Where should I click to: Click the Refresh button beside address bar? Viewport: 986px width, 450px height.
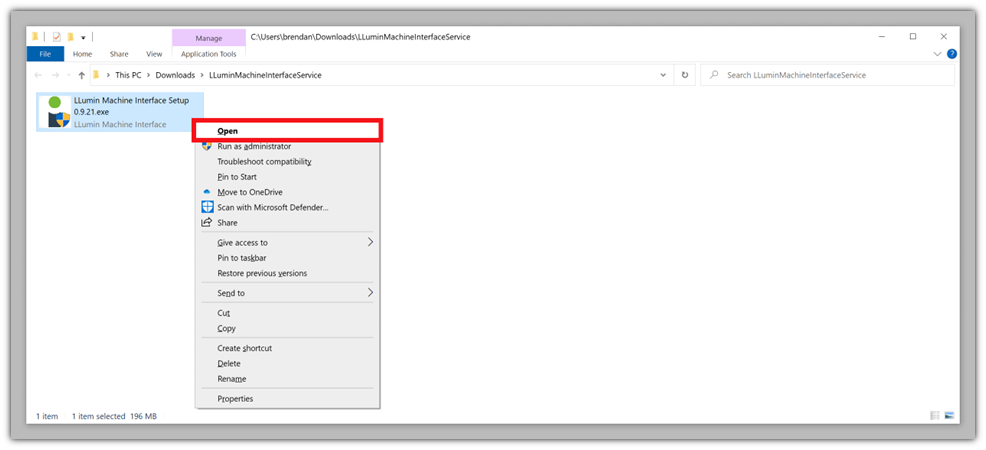[684, 75]
